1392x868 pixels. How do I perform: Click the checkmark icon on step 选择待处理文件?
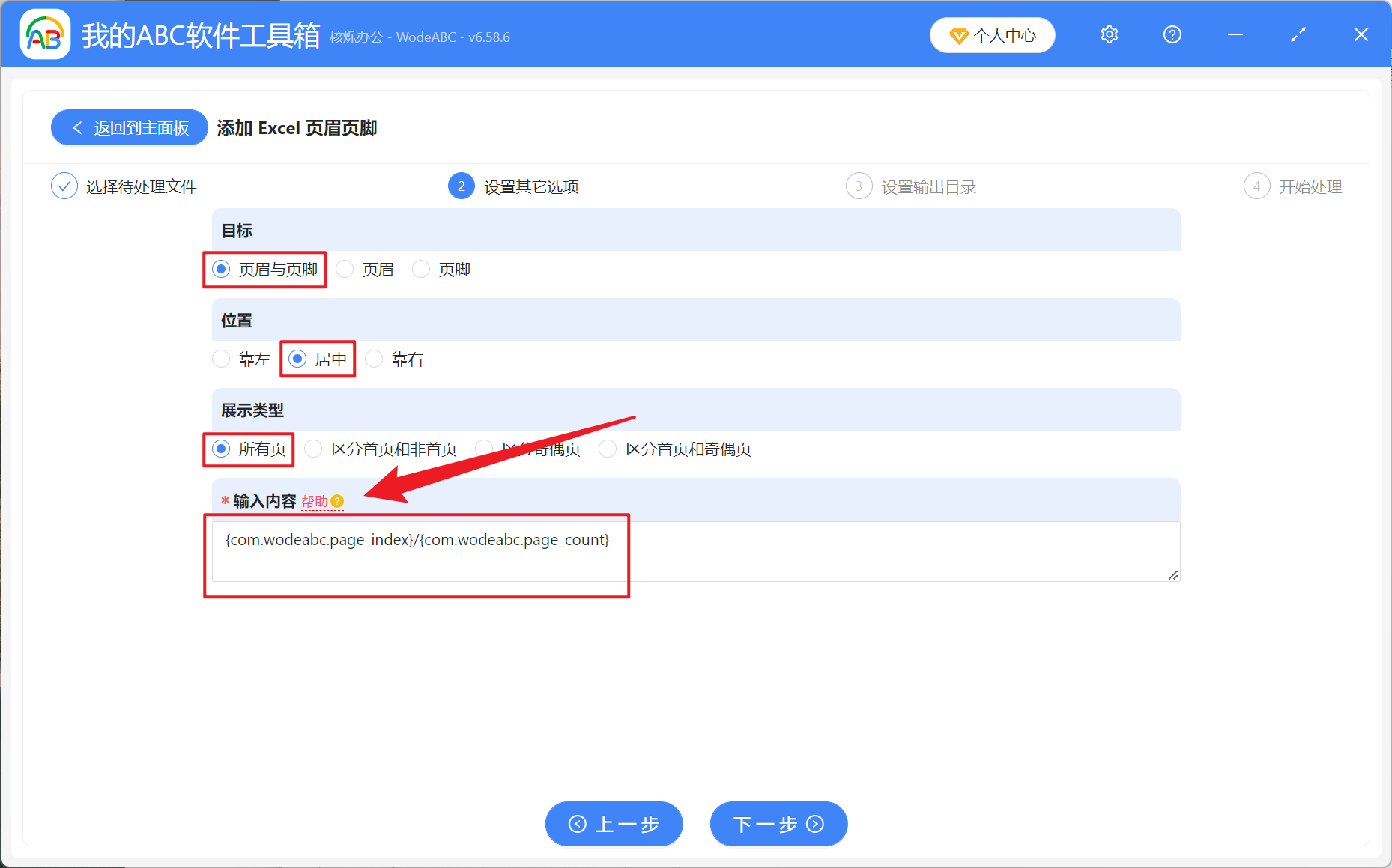64,186
